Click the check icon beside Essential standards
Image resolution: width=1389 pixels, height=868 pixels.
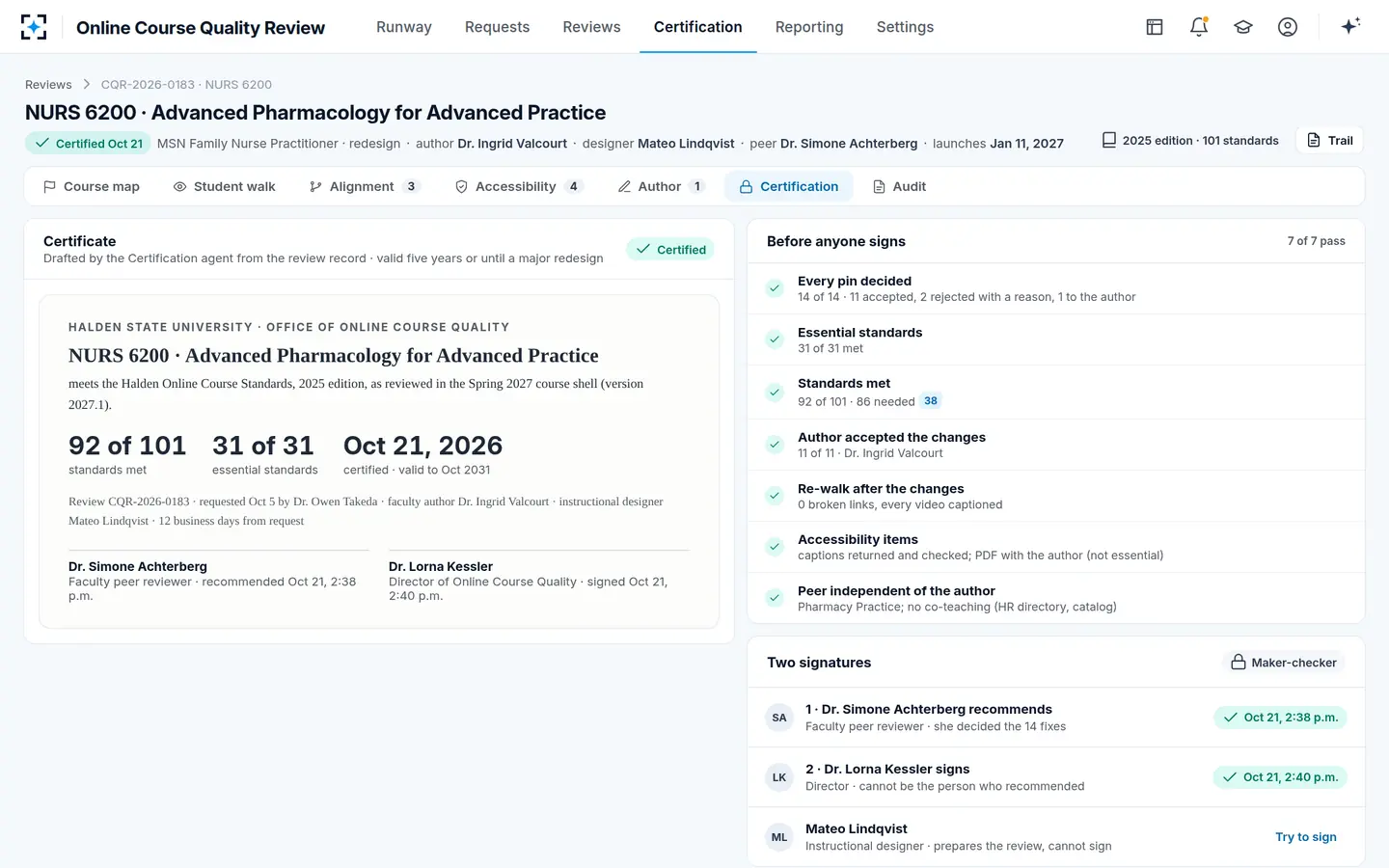tap(775, 339)
